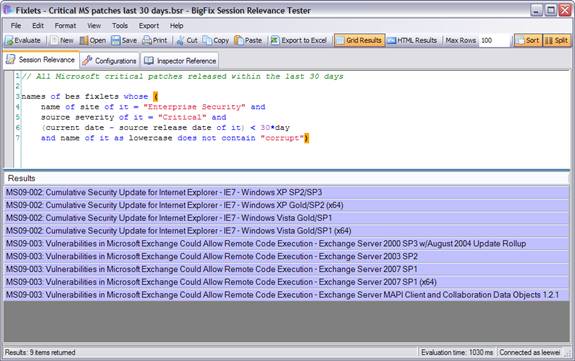The height and width of the screenshot is (361, 575).
Task: Create a new query with New
Action: 62,40
